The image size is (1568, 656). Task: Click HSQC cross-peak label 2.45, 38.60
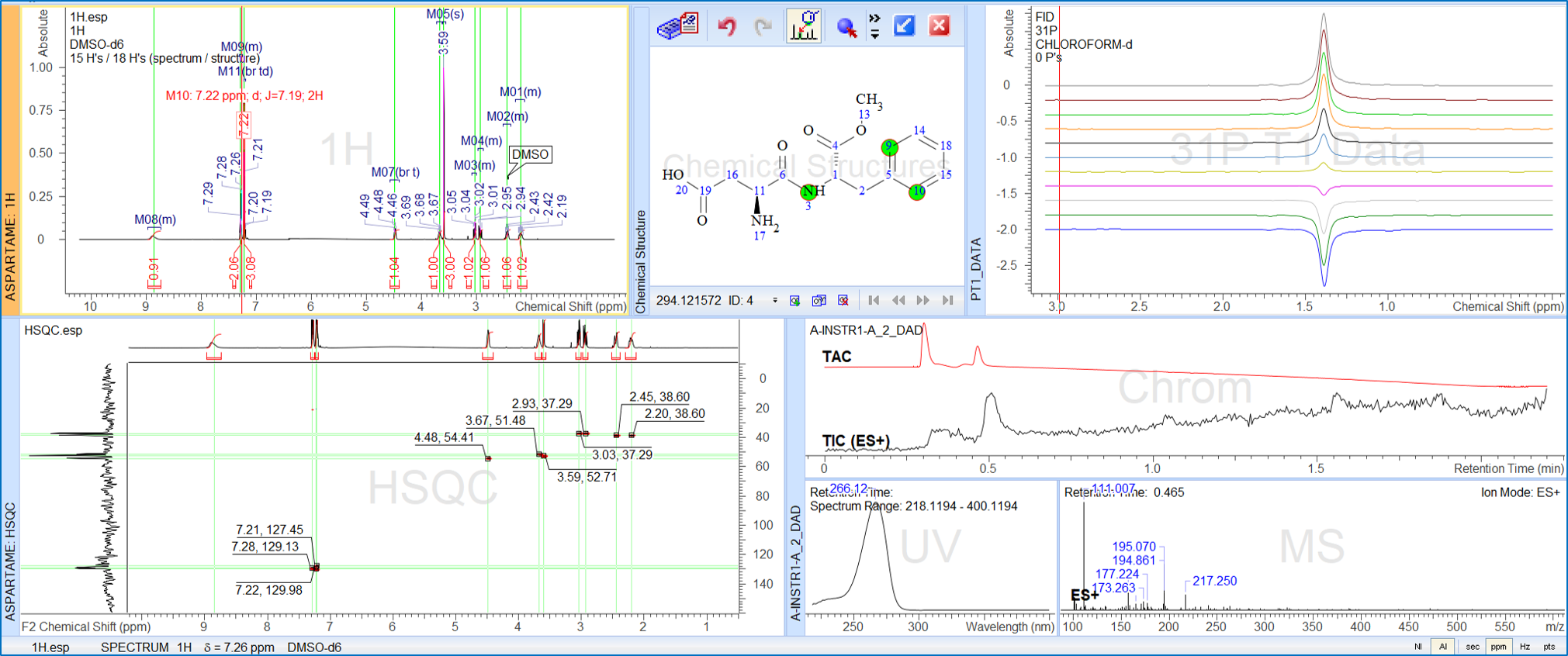point(659,396)
